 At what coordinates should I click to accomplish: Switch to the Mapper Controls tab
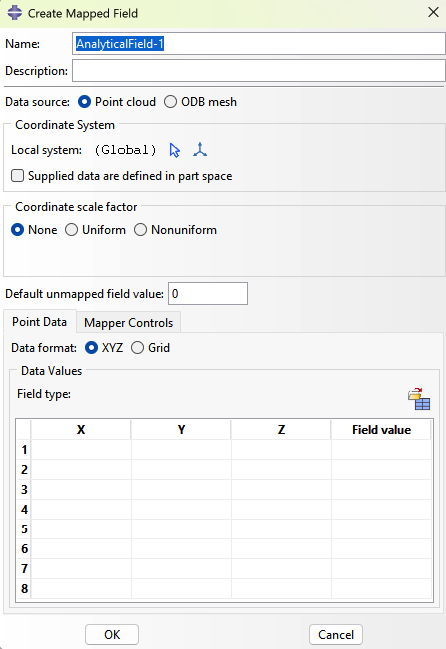128,323
